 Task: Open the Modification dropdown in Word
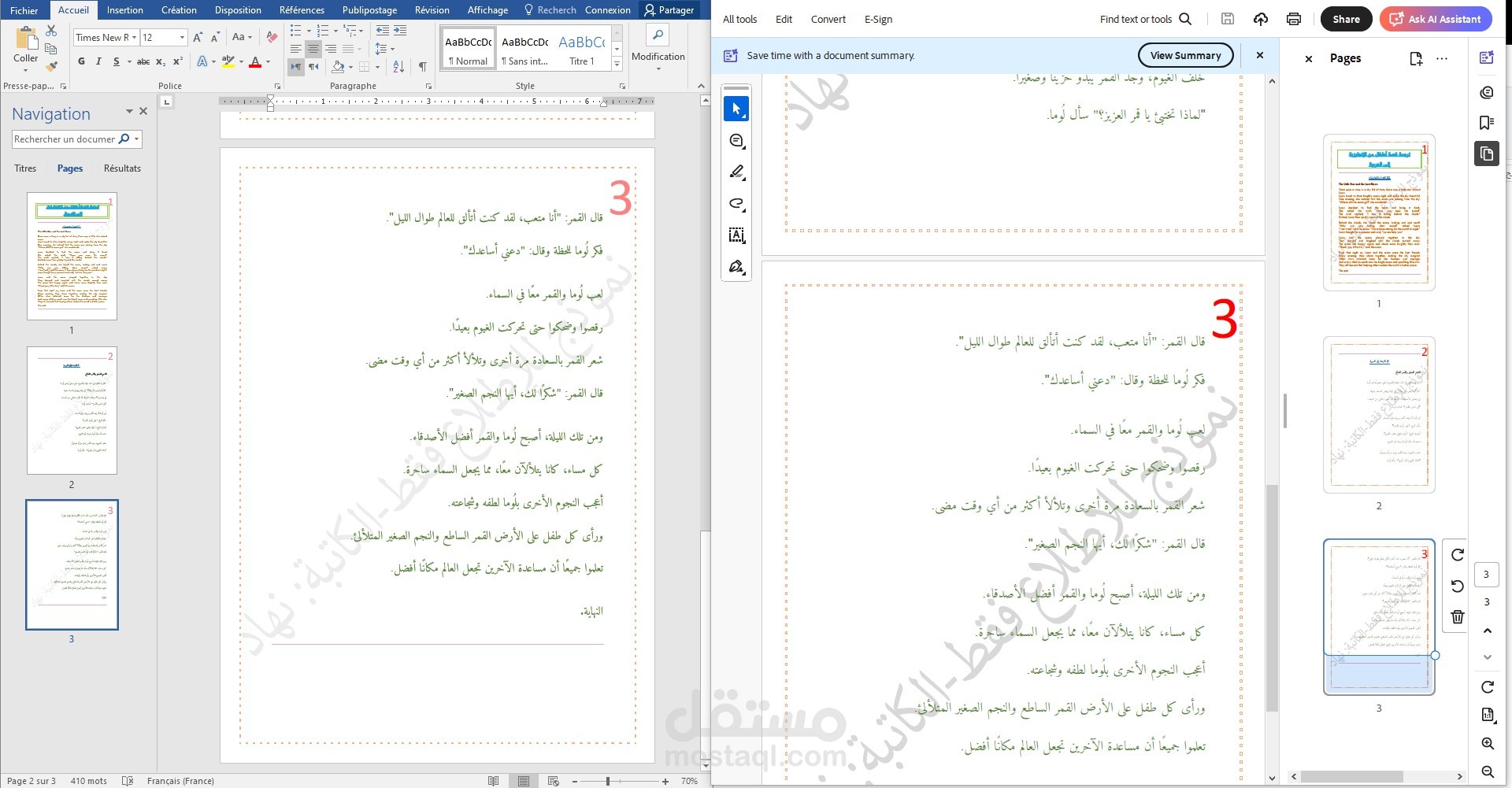[658, 46]
